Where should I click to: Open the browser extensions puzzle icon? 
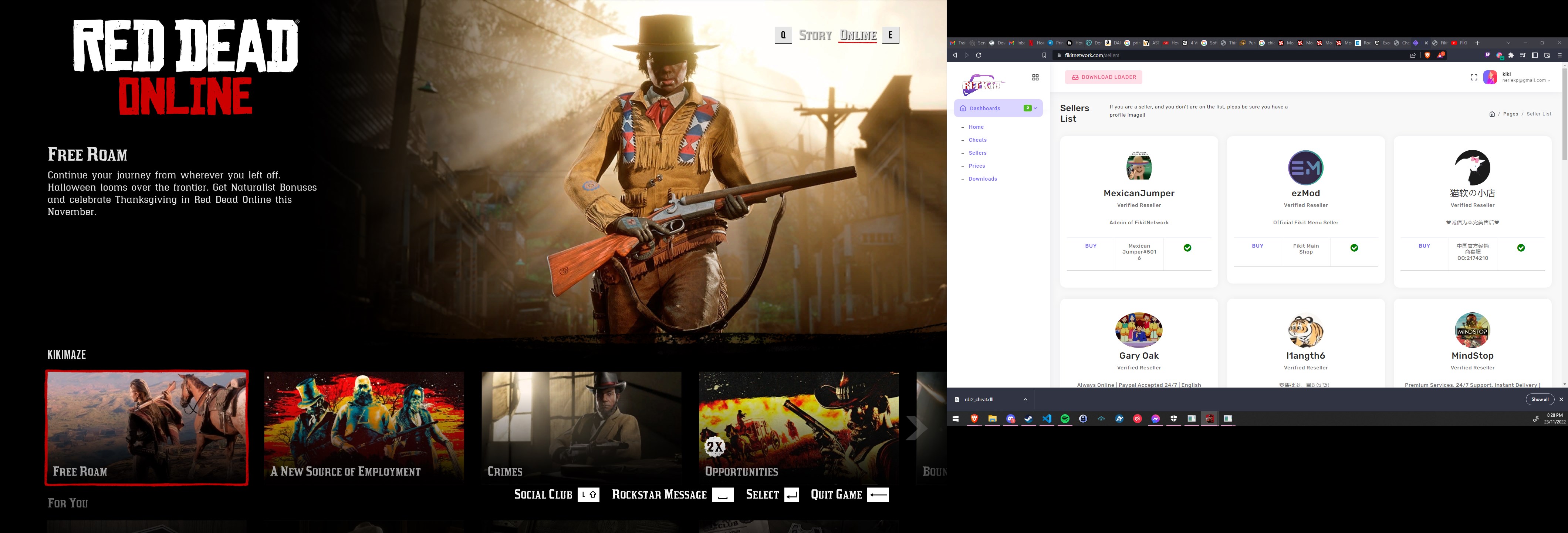tap(1511, 56)
